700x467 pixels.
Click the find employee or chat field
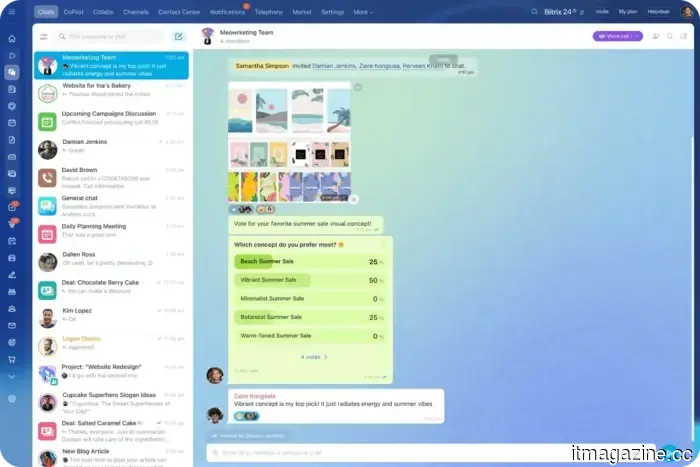(x=109, y=37)
